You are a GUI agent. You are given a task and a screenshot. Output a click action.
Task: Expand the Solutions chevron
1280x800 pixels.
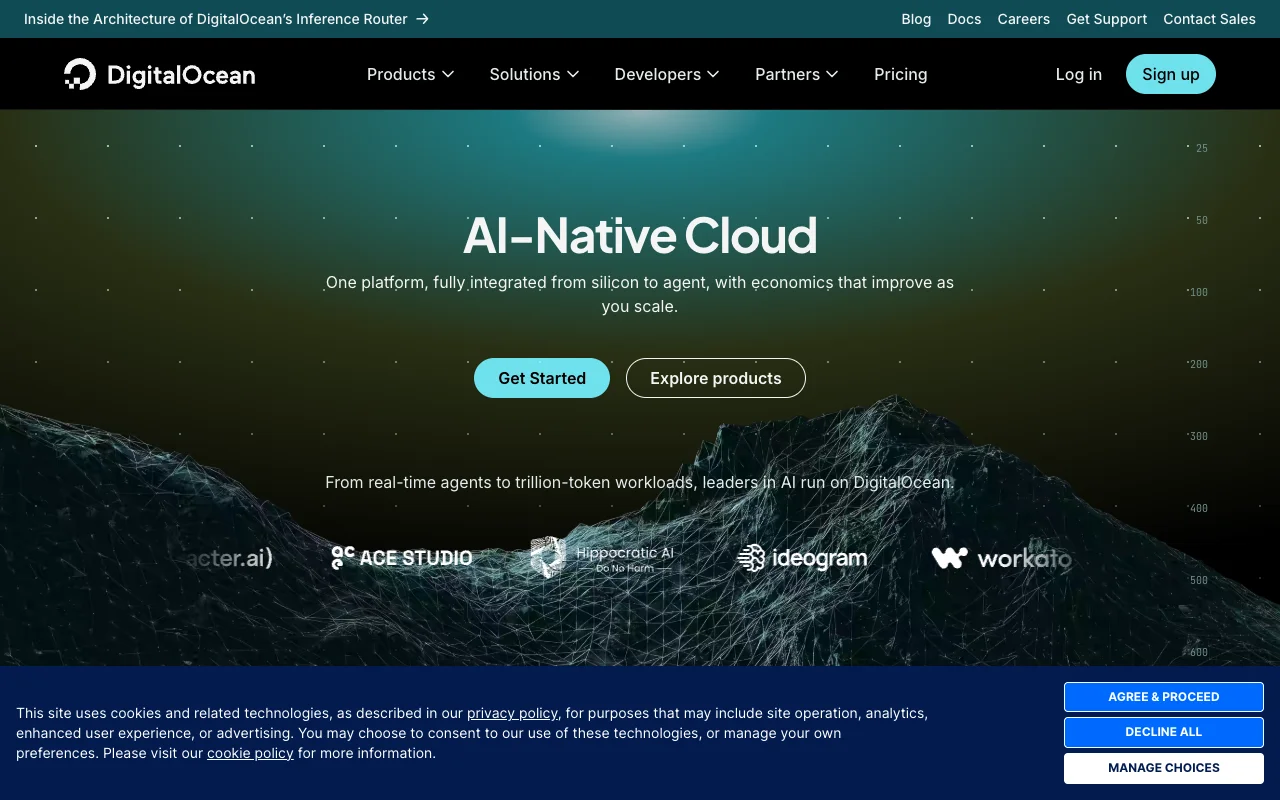pyautogui.click(x=573, y=74)
